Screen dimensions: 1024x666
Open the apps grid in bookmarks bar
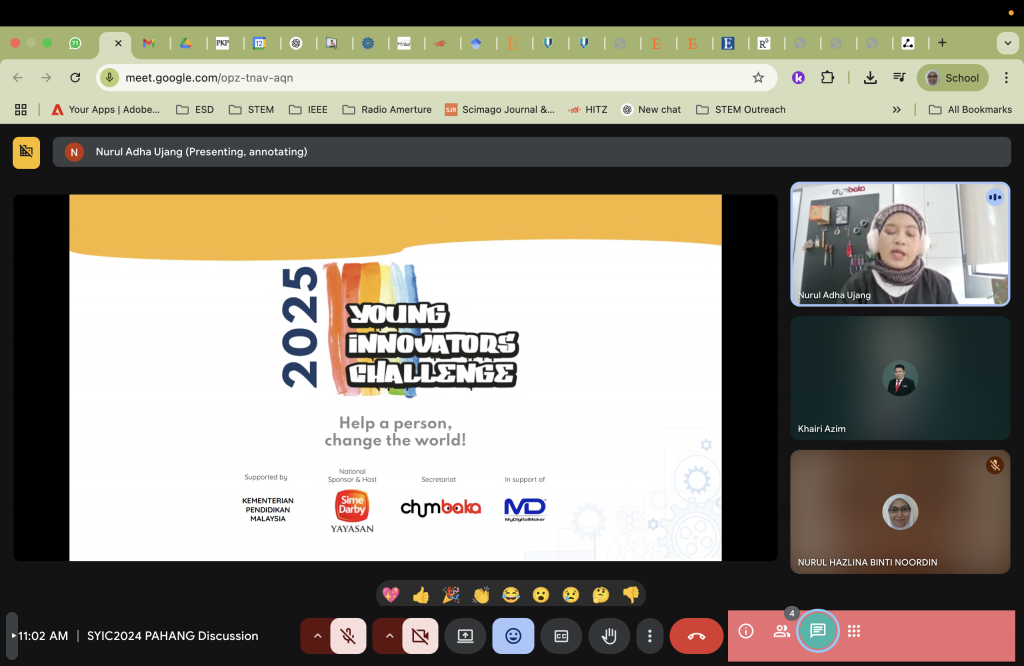pyautogui.click(x=21, y=110)
